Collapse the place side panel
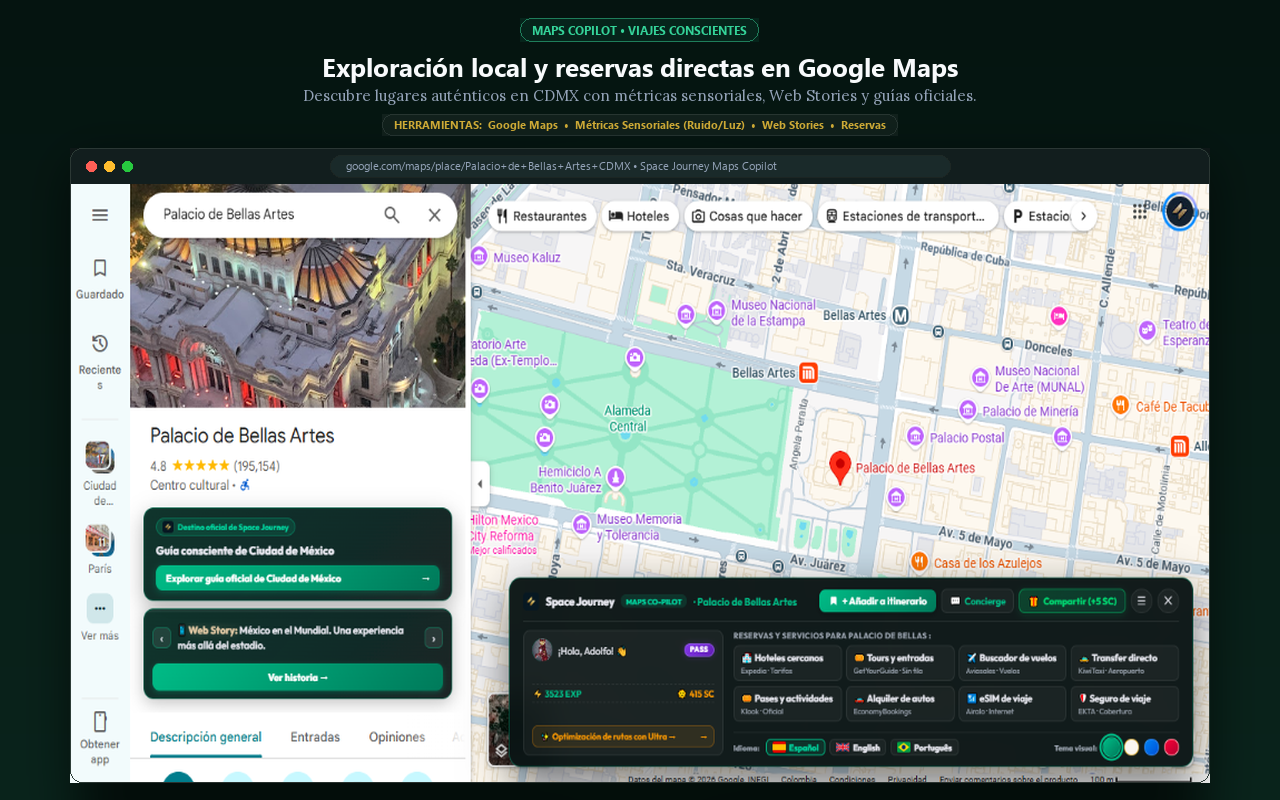Viewport: 1280px width, 800px height. pyautogui.click(x=480, y=484)
